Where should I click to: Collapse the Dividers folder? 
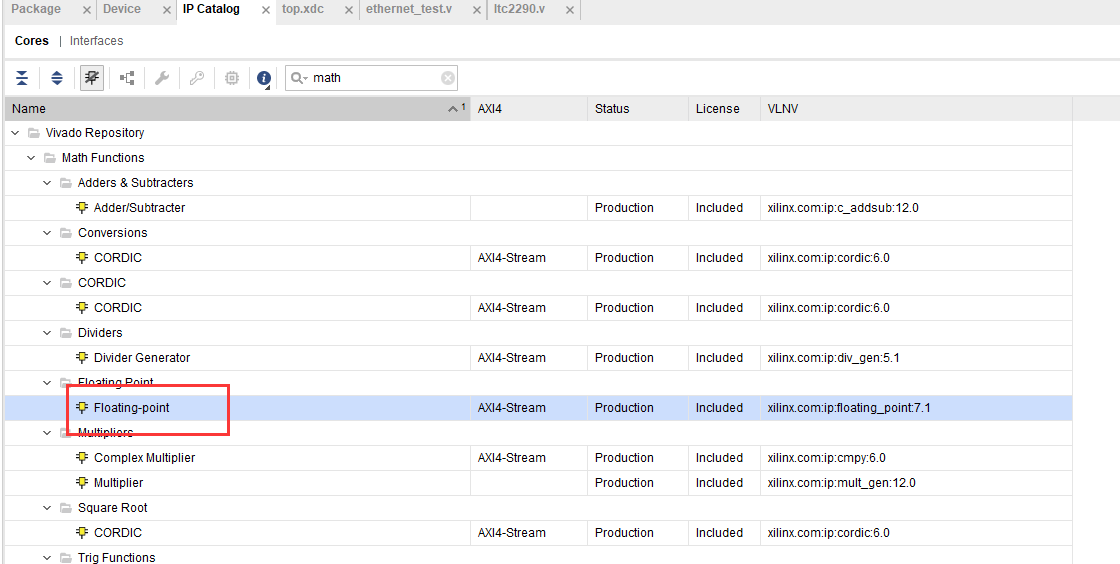pos(47,333)
